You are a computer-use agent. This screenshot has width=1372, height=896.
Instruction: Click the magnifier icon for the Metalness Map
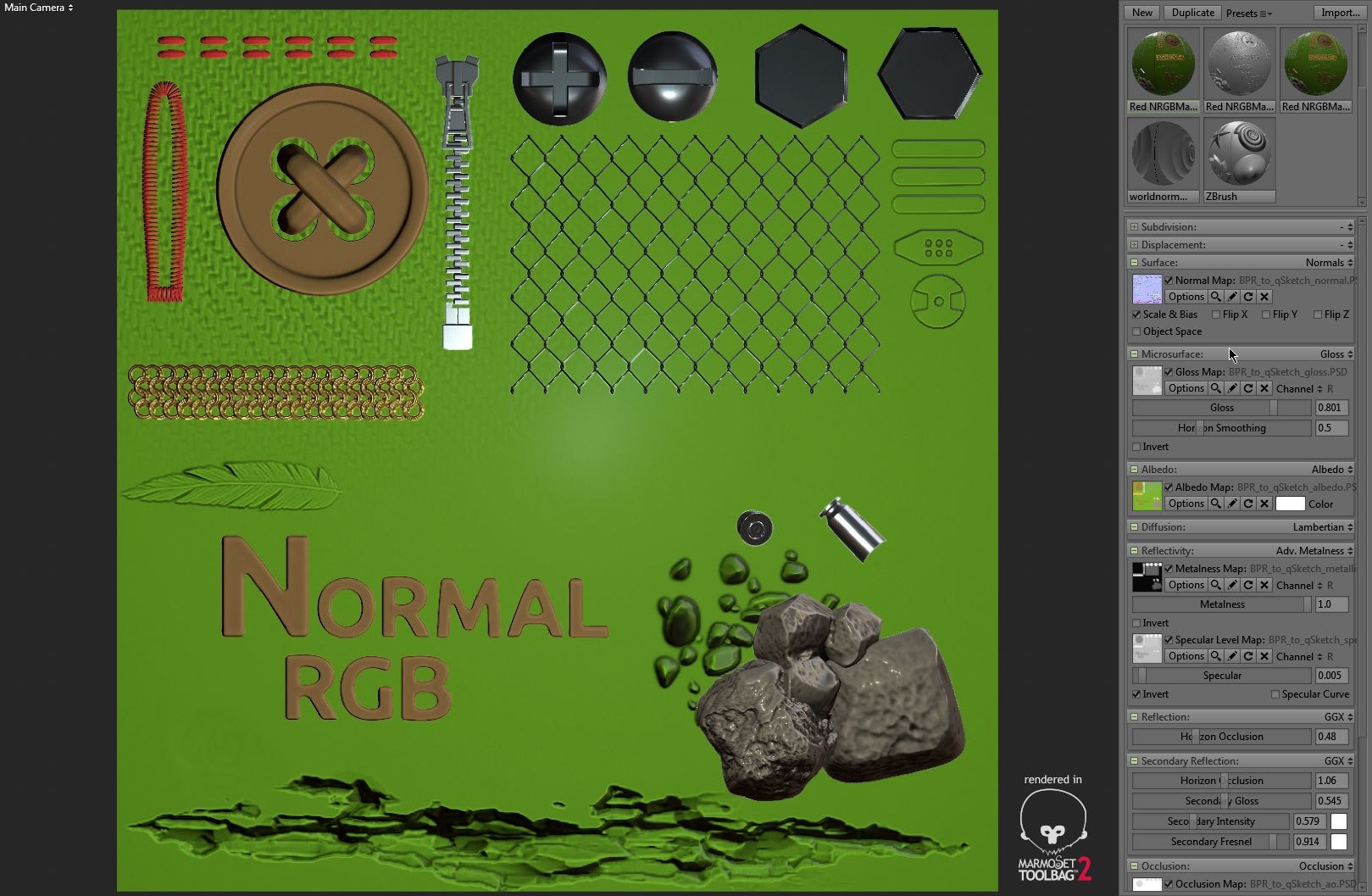pos(1216,585)
